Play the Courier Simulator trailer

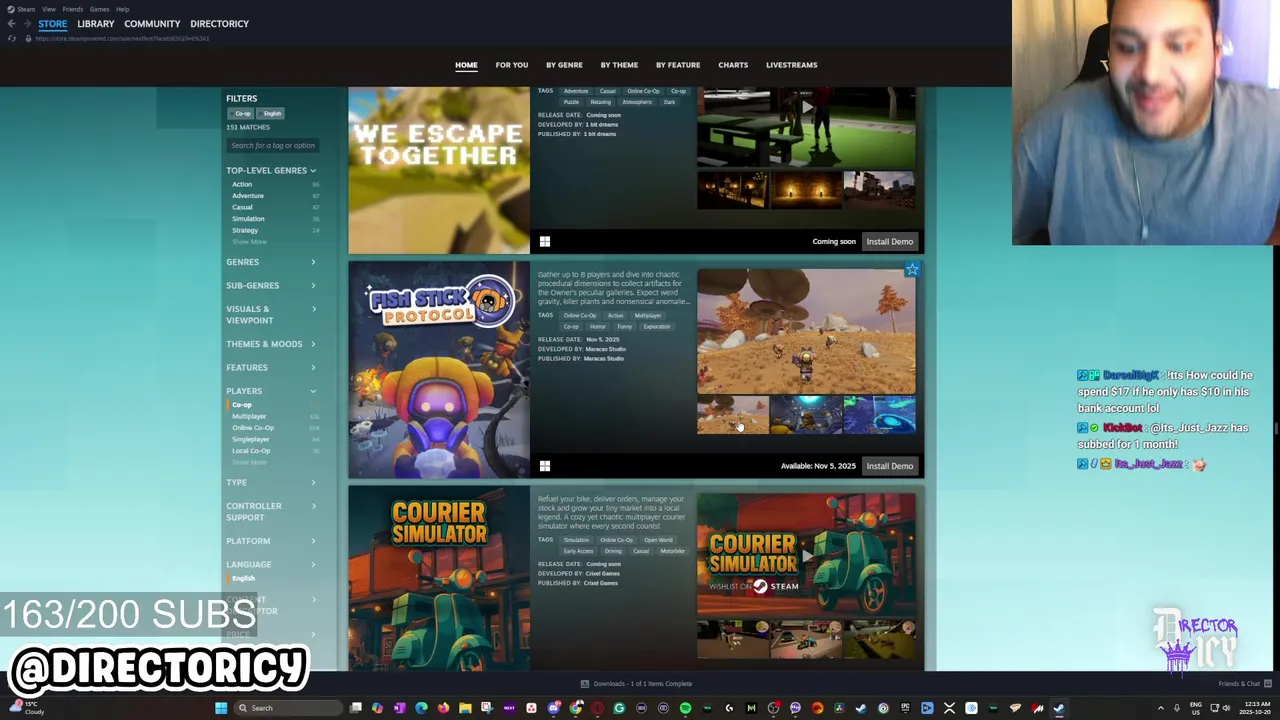tap(806, 555)
